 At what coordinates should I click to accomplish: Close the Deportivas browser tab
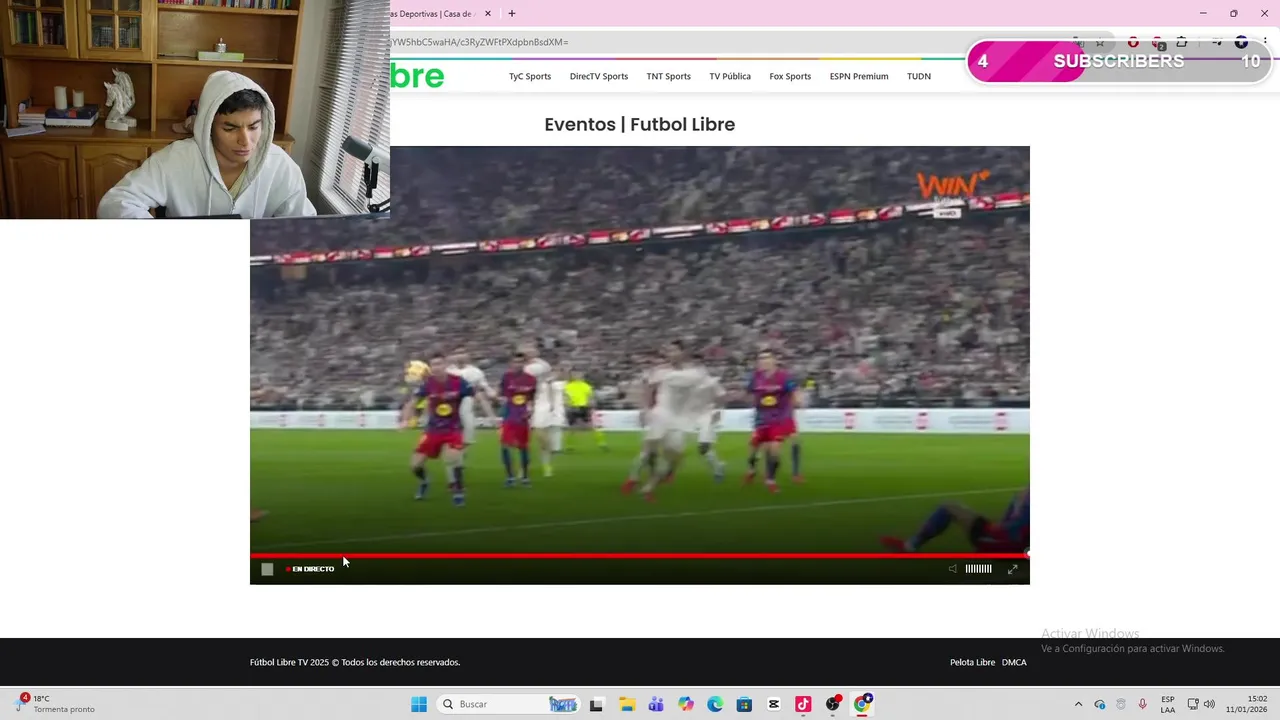click(488, 14)
